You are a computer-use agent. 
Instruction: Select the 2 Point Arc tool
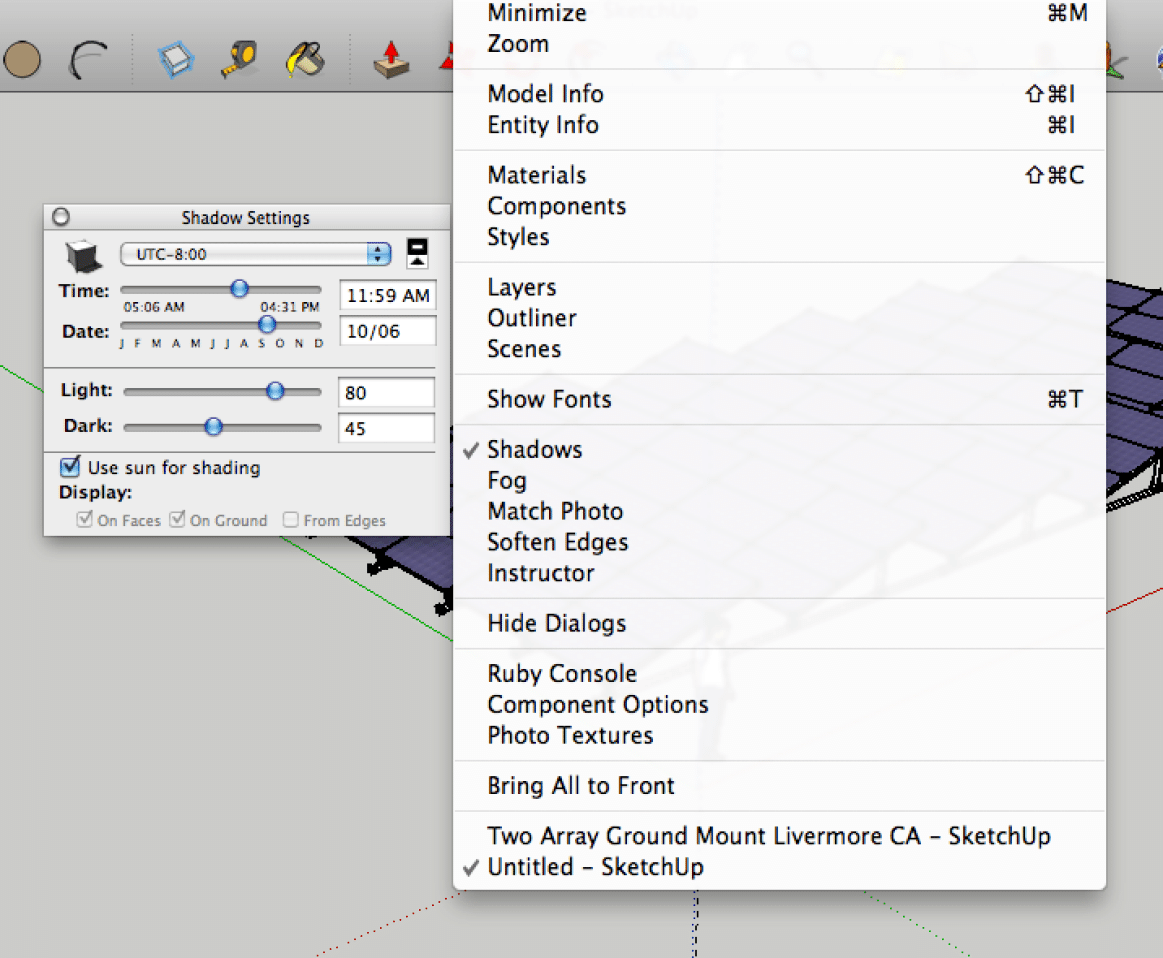pyautogui.click(x=88, y=60)
